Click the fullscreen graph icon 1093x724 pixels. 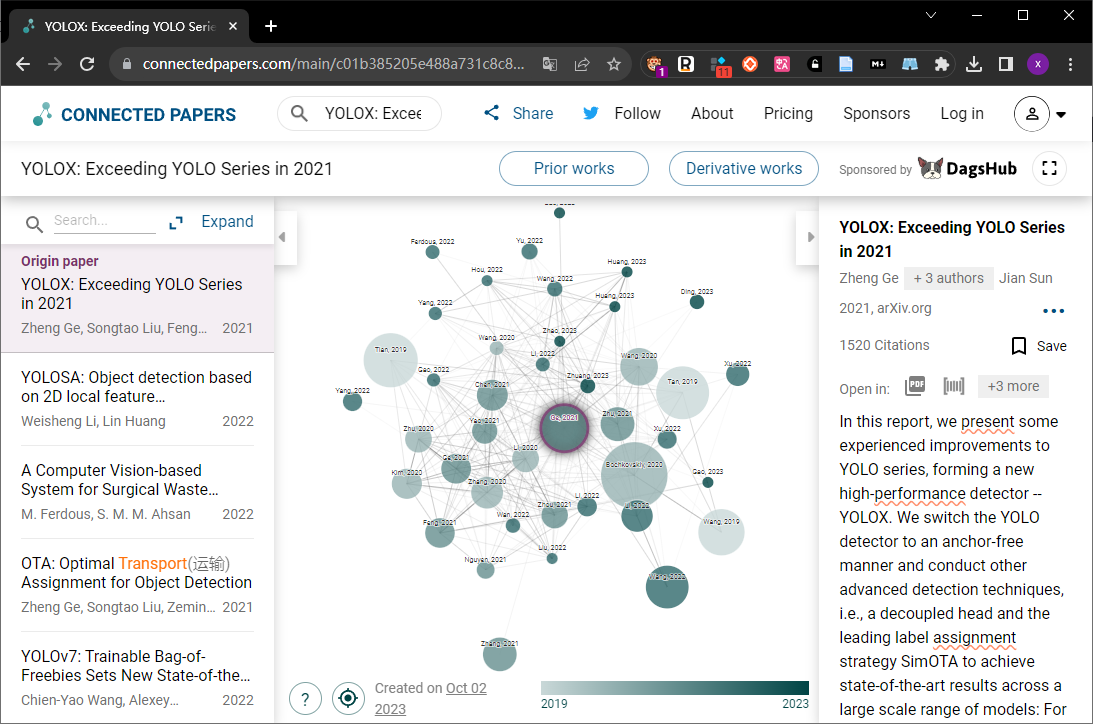point(1049,168)
